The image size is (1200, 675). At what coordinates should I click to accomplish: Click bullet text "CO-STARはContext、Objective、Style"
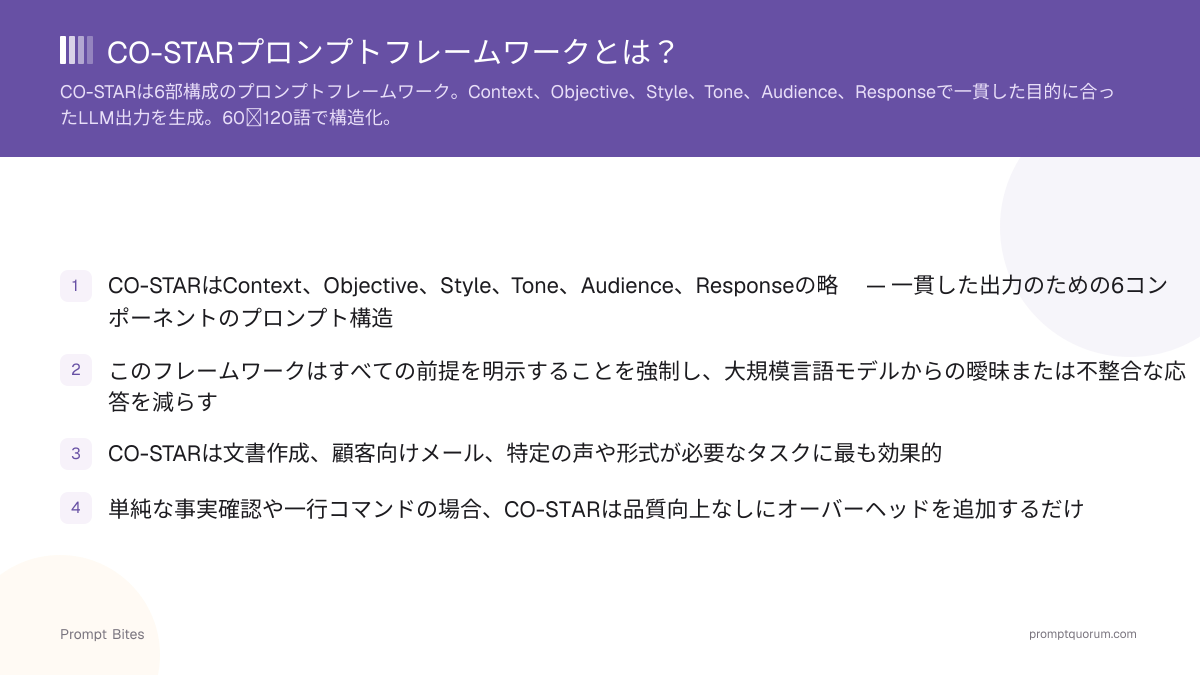pos(638,302)
